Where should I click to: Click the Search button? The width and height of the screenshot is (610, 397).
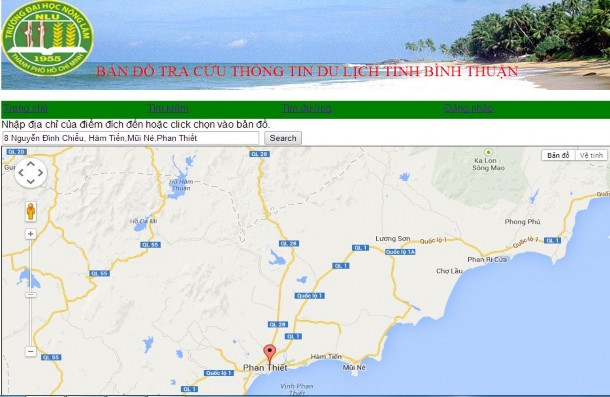click(x=283, y=138)
